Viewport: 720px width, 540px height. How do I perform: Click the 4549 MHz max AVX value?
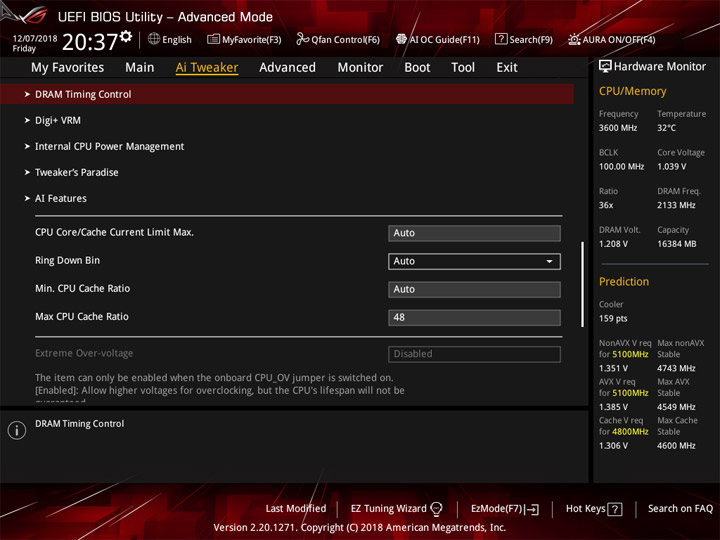[676, 407]
